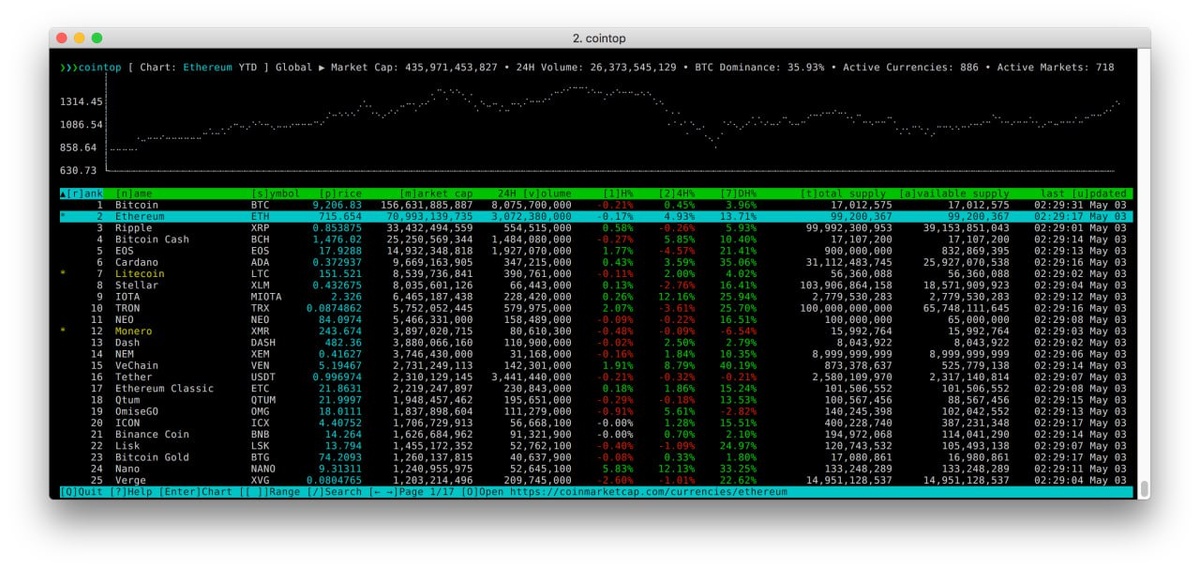The width and height of the screenshot is (1200, 570).
Task: Select the Ethereum Classic row name
Action: pos(164,389)
